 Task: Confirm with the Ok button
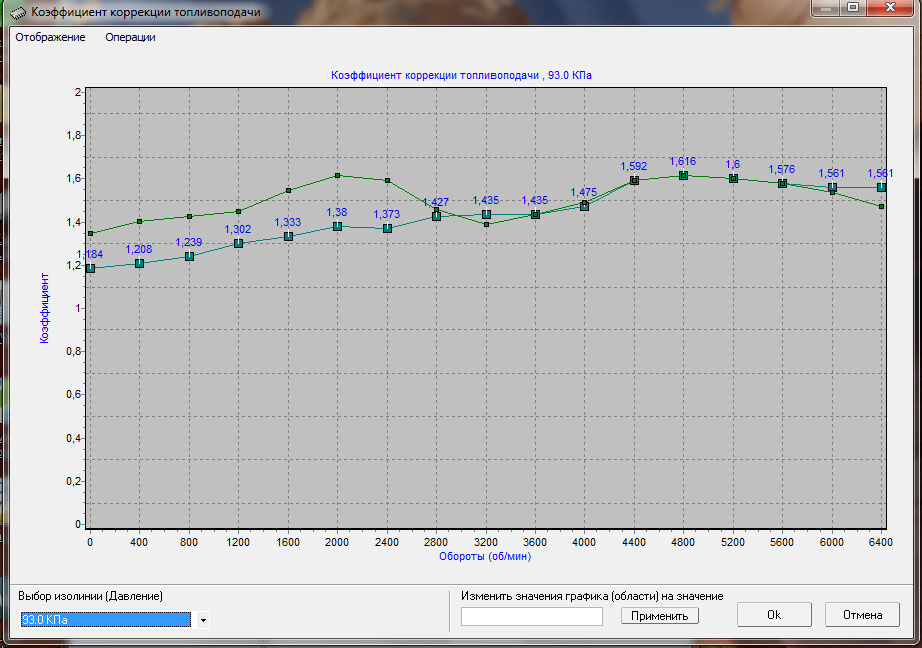tap(773, 615)
